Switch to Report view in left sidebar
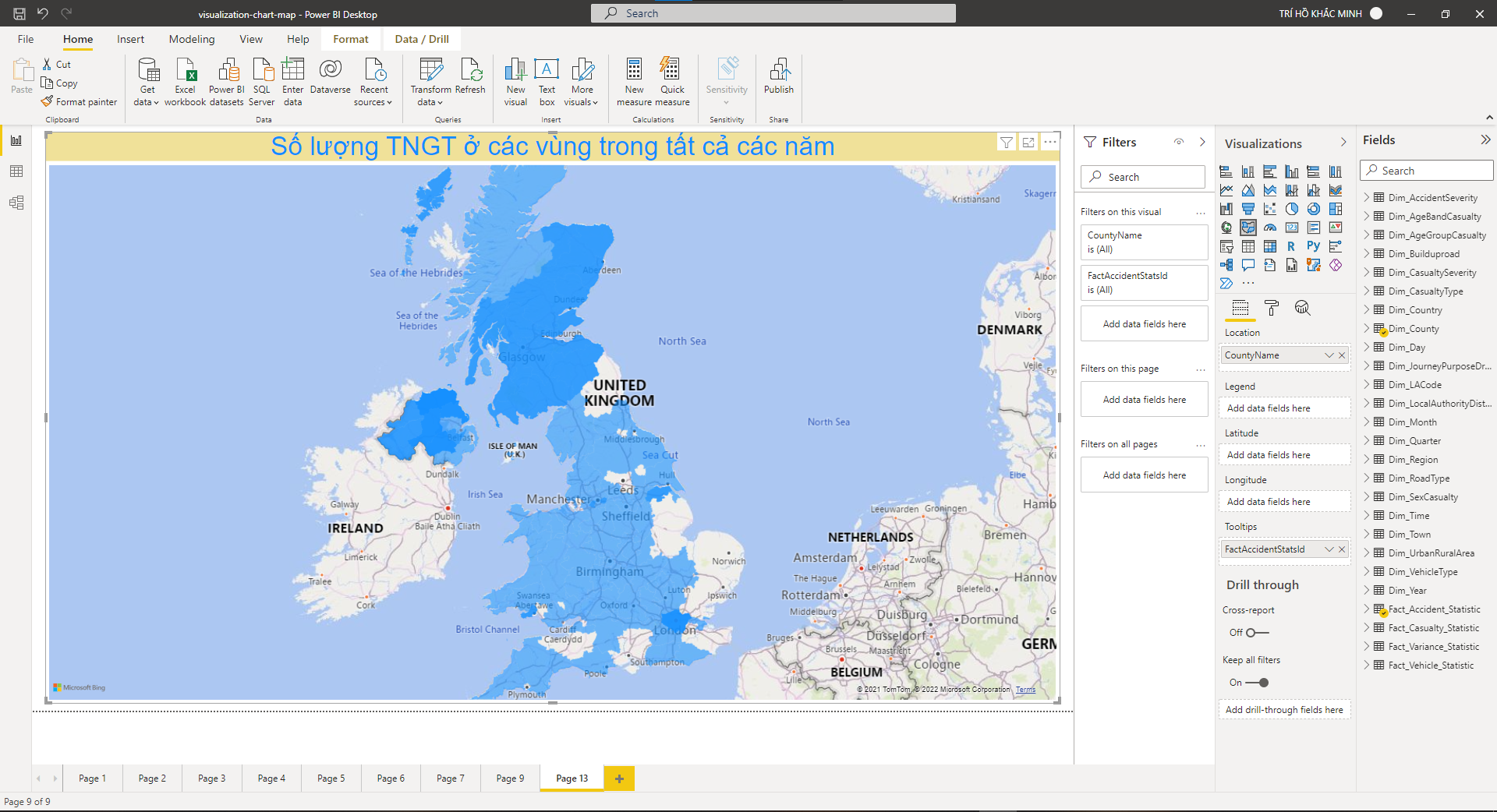 (16, 140)
